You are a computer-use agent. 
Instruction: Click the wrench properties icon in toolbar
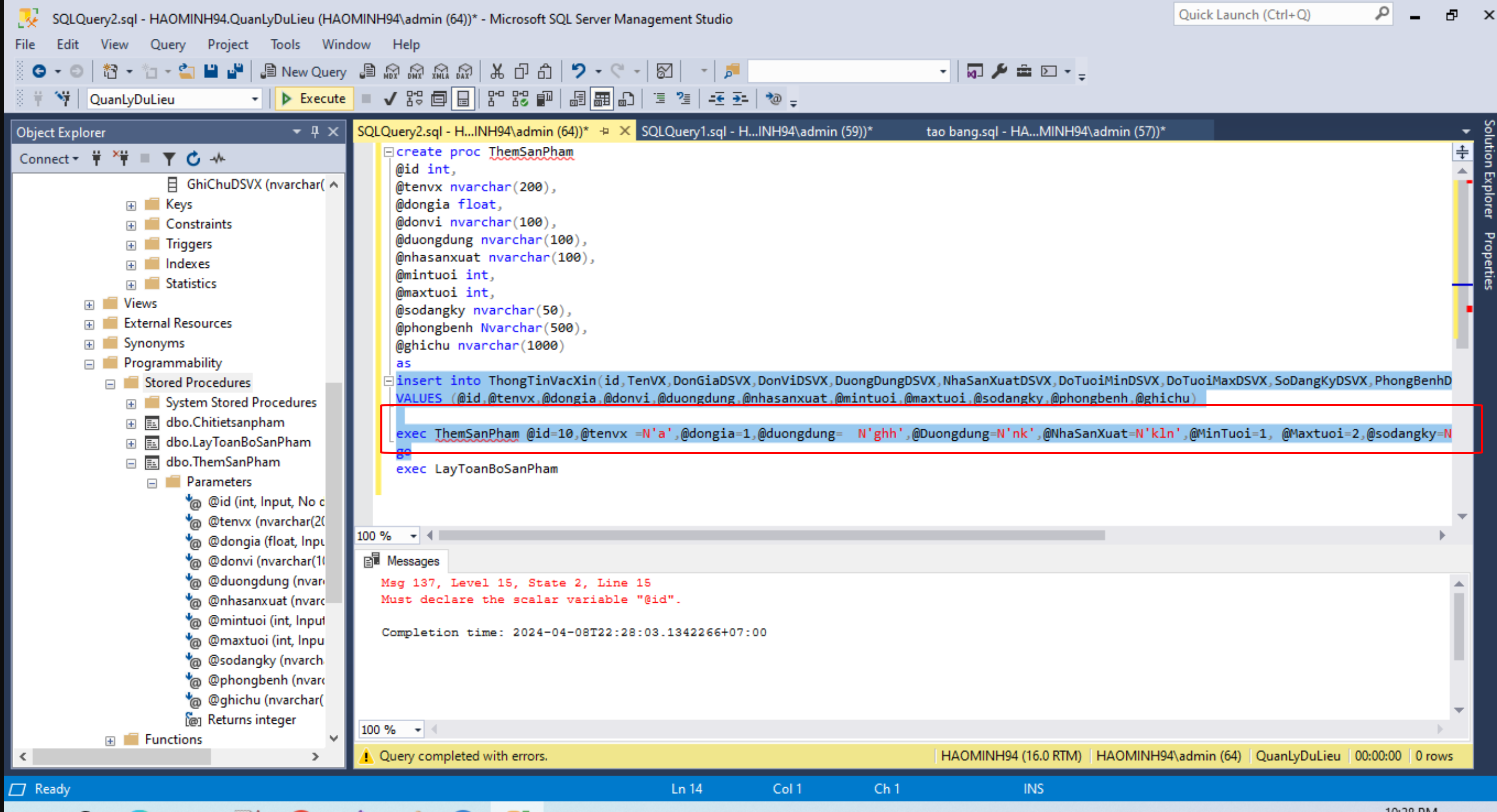1000,72
